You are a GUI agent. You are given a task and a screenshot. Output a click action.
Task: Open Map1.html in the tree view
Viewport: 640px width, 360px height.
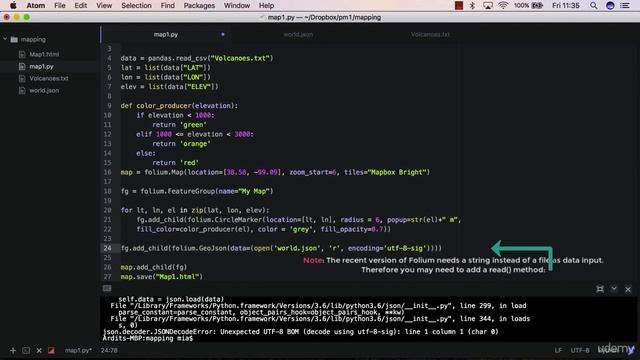44,54
